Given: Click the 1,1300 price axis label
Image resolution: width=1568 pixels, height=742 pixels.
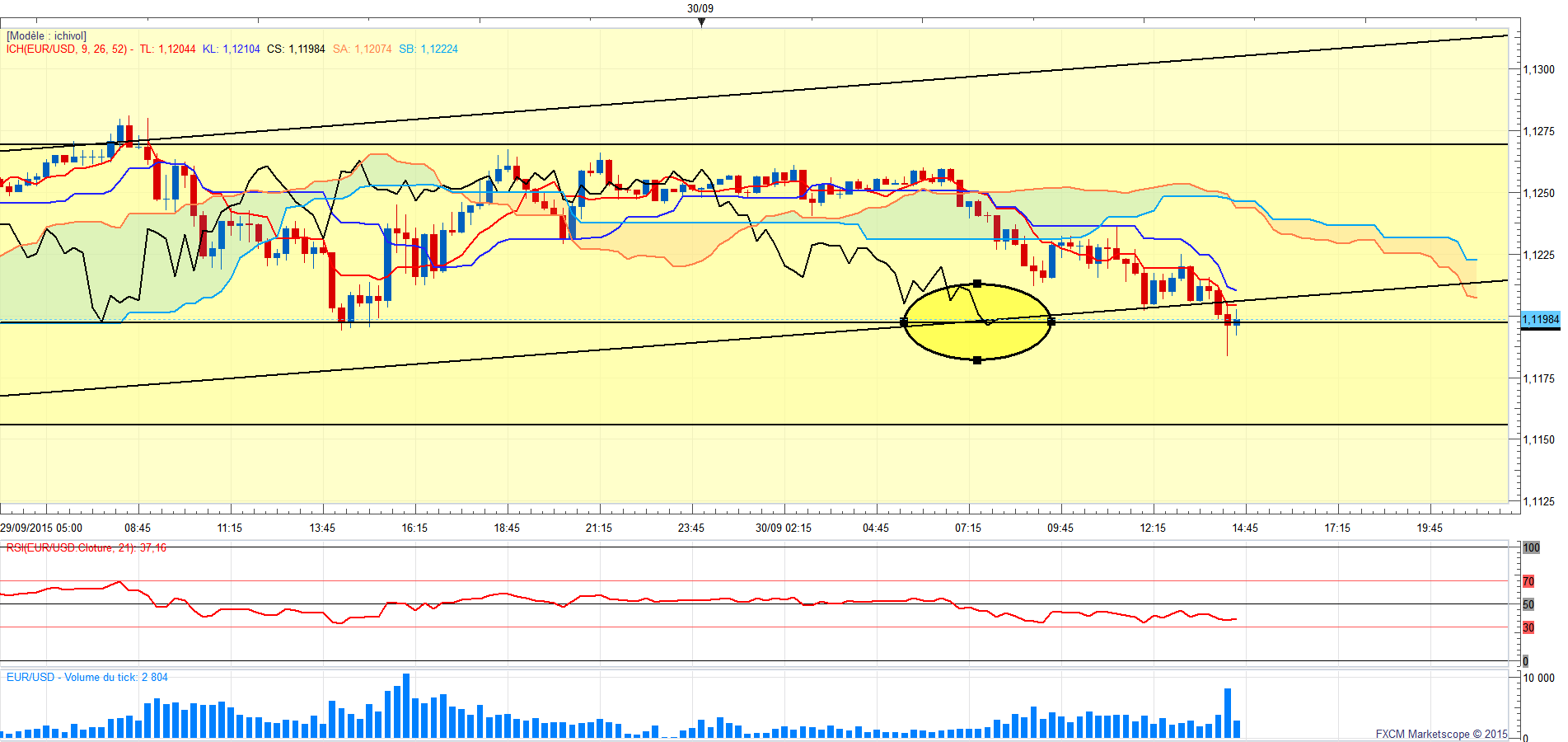Looking at the screenshot, I should coord(1539,70).
